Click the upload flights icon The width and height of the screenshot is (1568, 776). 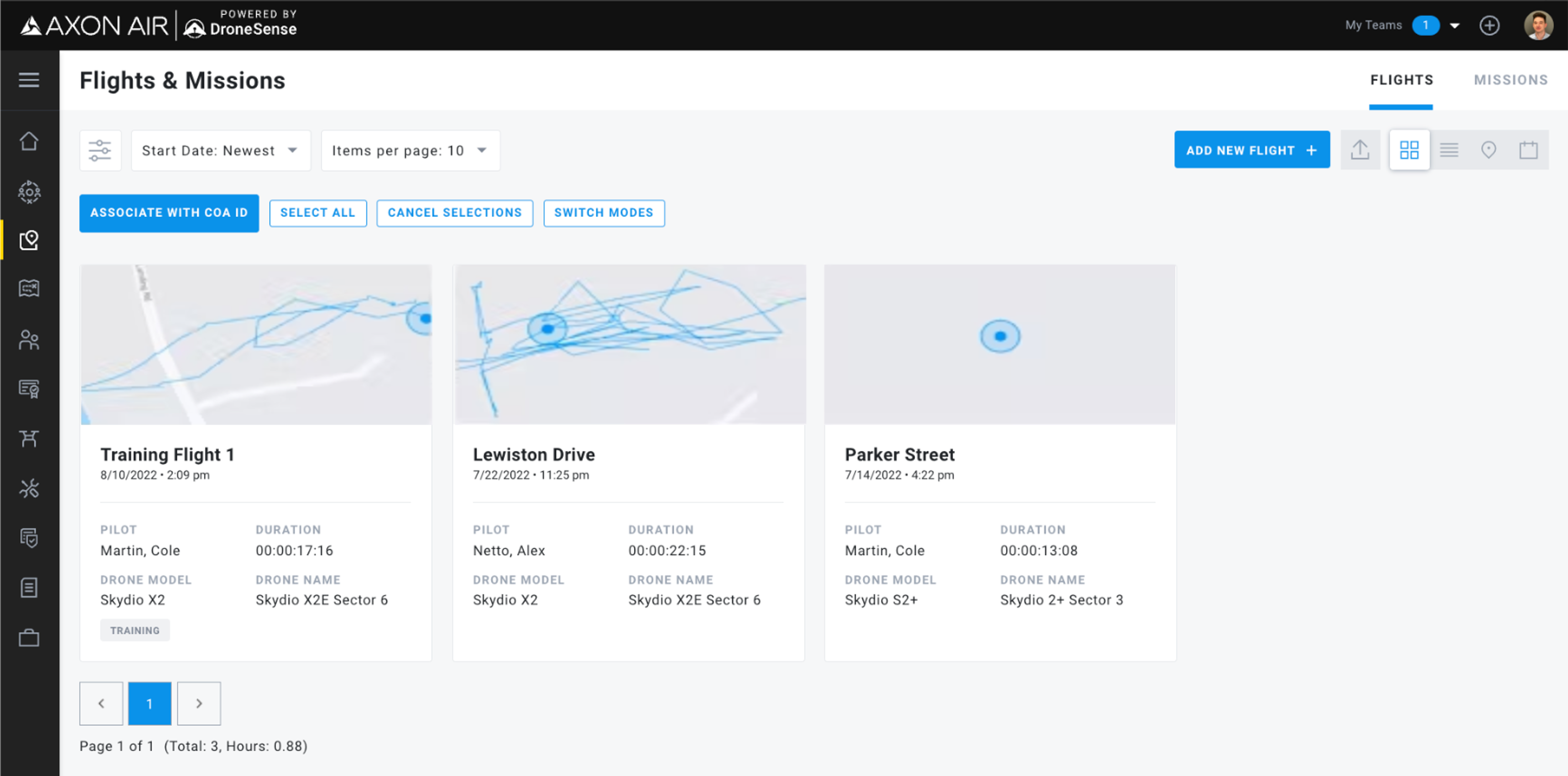pyautogui.click(x=1360, y=150)
